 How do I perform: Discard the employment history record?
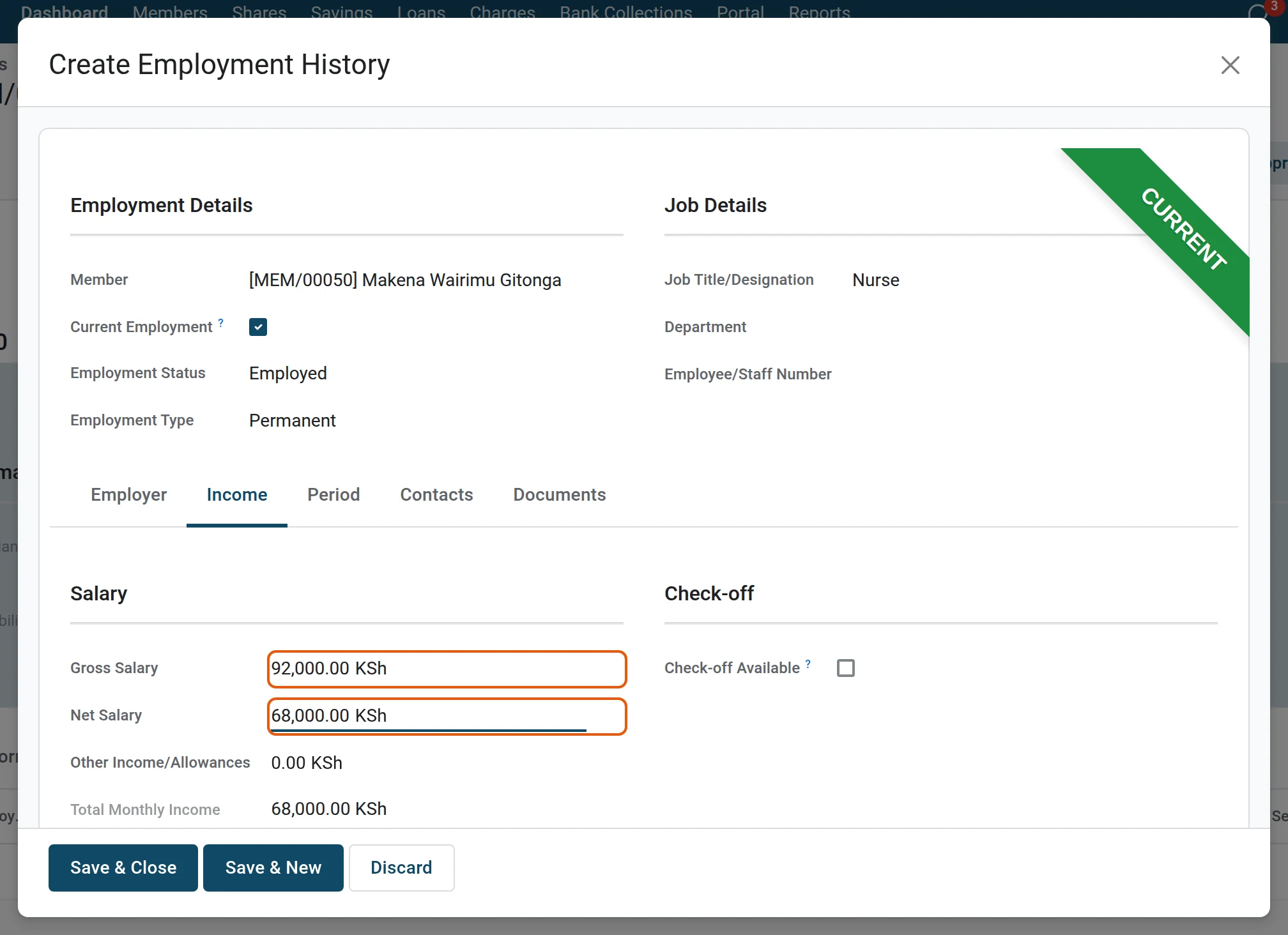pos(402,868)
